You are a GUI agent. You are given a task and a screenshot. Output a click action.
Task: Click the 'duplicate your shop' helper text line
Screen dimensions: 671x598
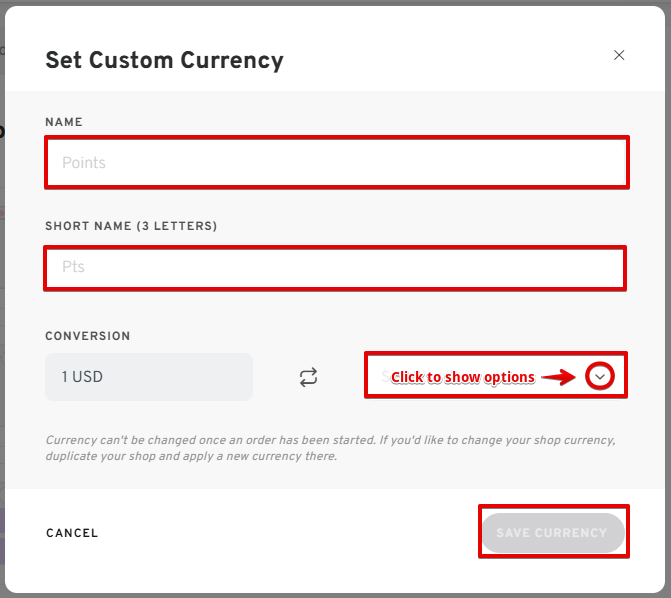click(x=191, y=456)
